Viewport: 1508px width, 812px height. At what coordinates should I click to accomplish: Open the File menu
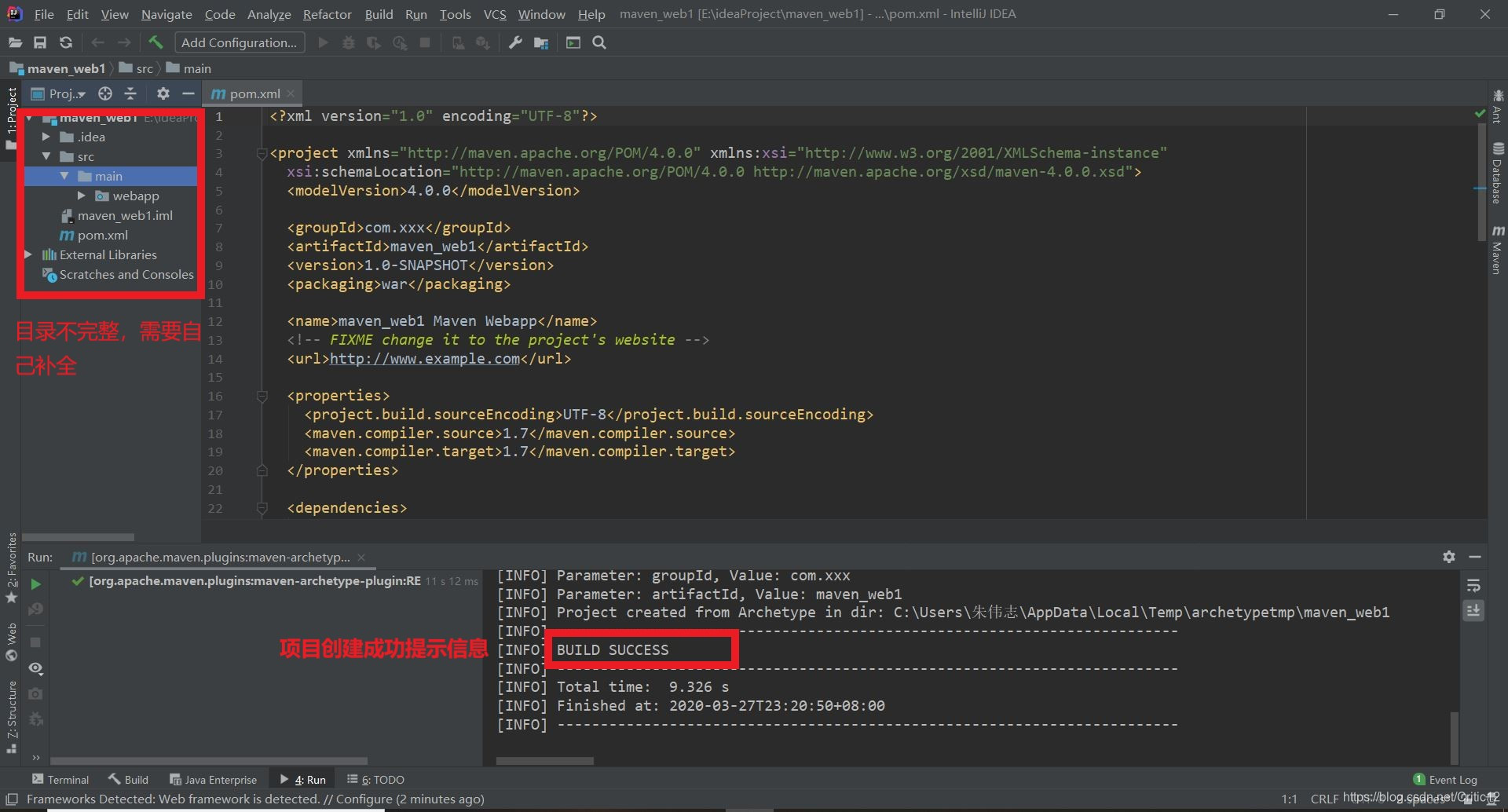click(x=44, y=14)
